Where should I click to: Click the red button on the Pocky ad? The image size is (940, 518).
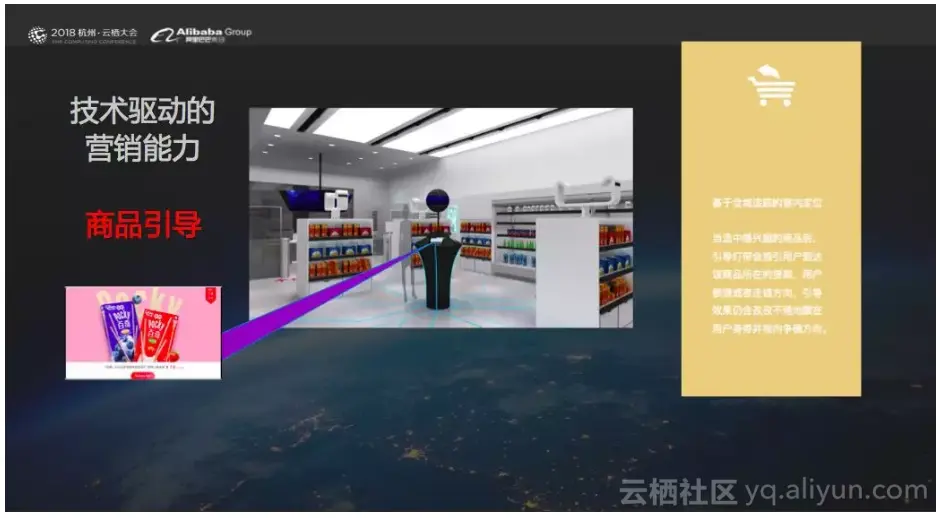coord(143,375)
